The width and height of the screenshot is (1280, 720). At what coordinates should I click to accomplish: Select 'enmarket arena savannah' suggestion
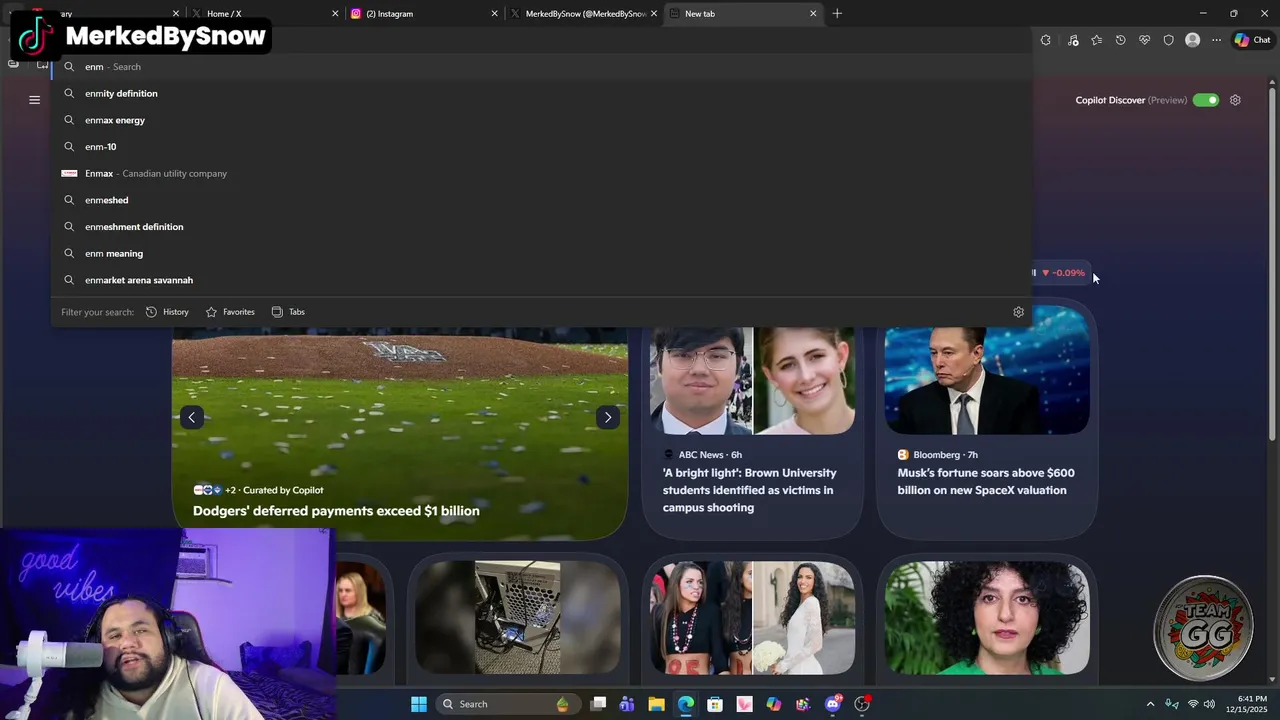coord(541,280)
